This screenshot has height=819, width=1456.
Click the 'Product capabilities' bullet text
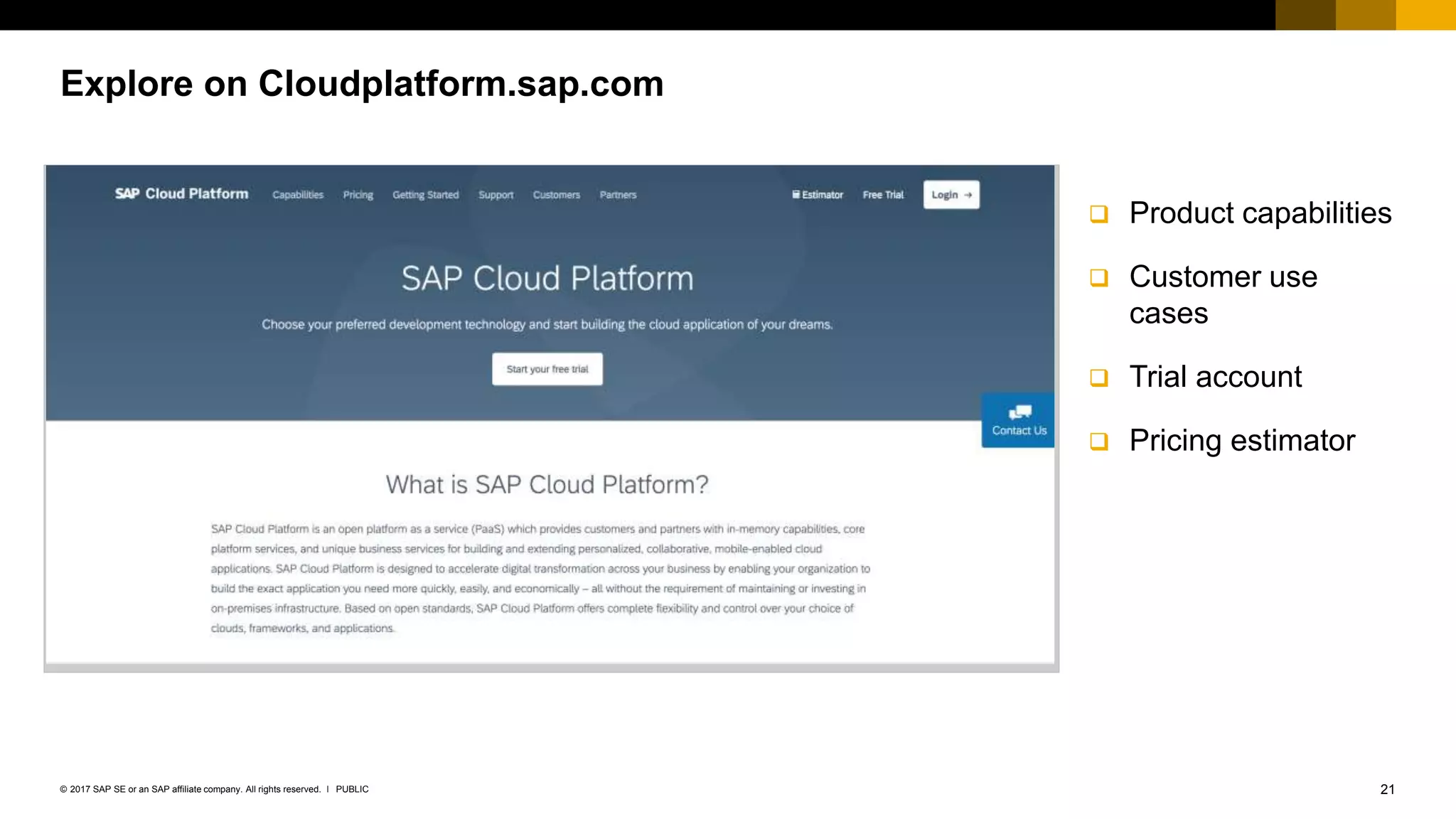pos(1260,213)
